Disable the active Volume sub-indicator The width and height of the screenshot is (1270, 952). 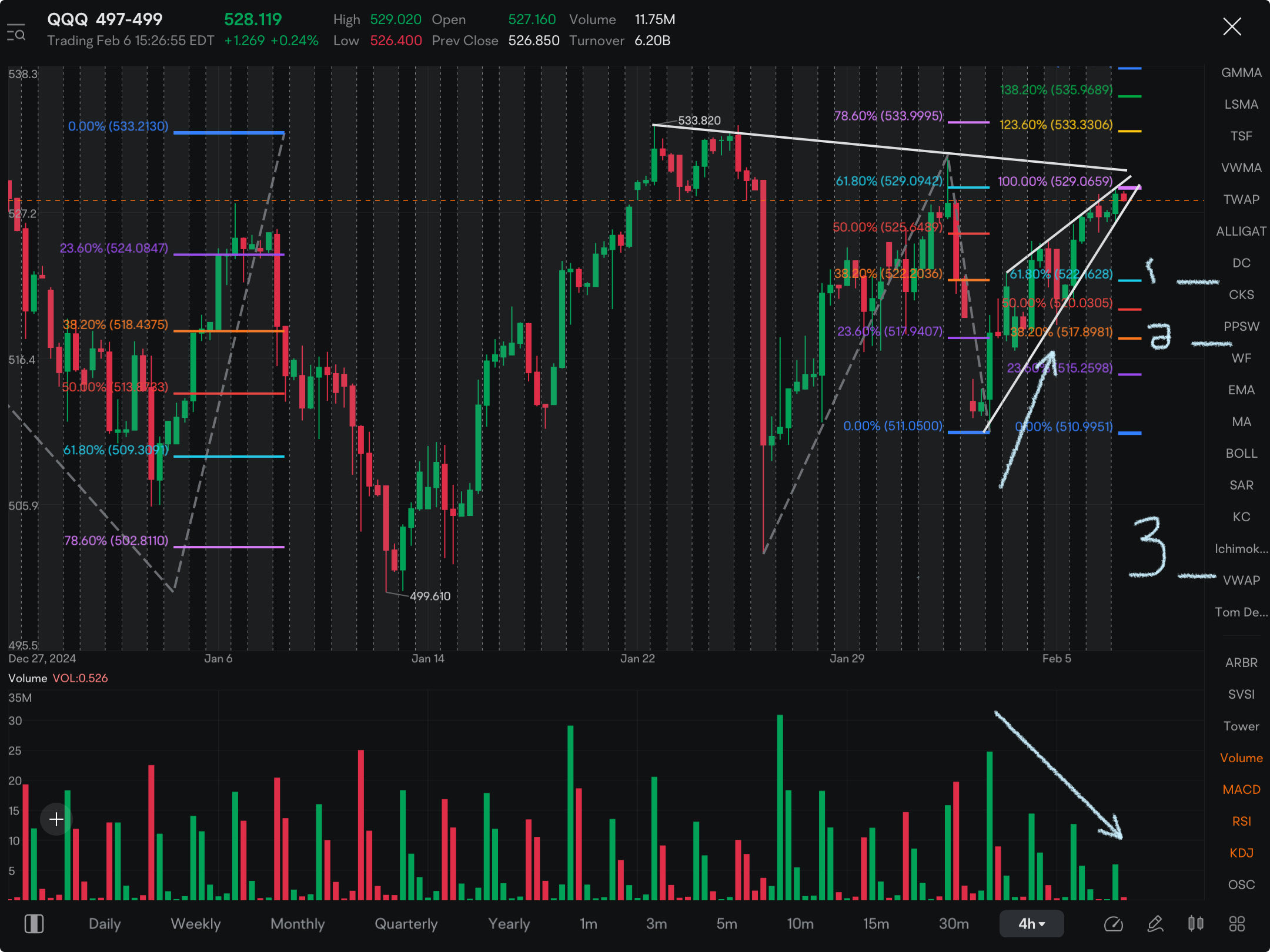(x=1241, y=758)
